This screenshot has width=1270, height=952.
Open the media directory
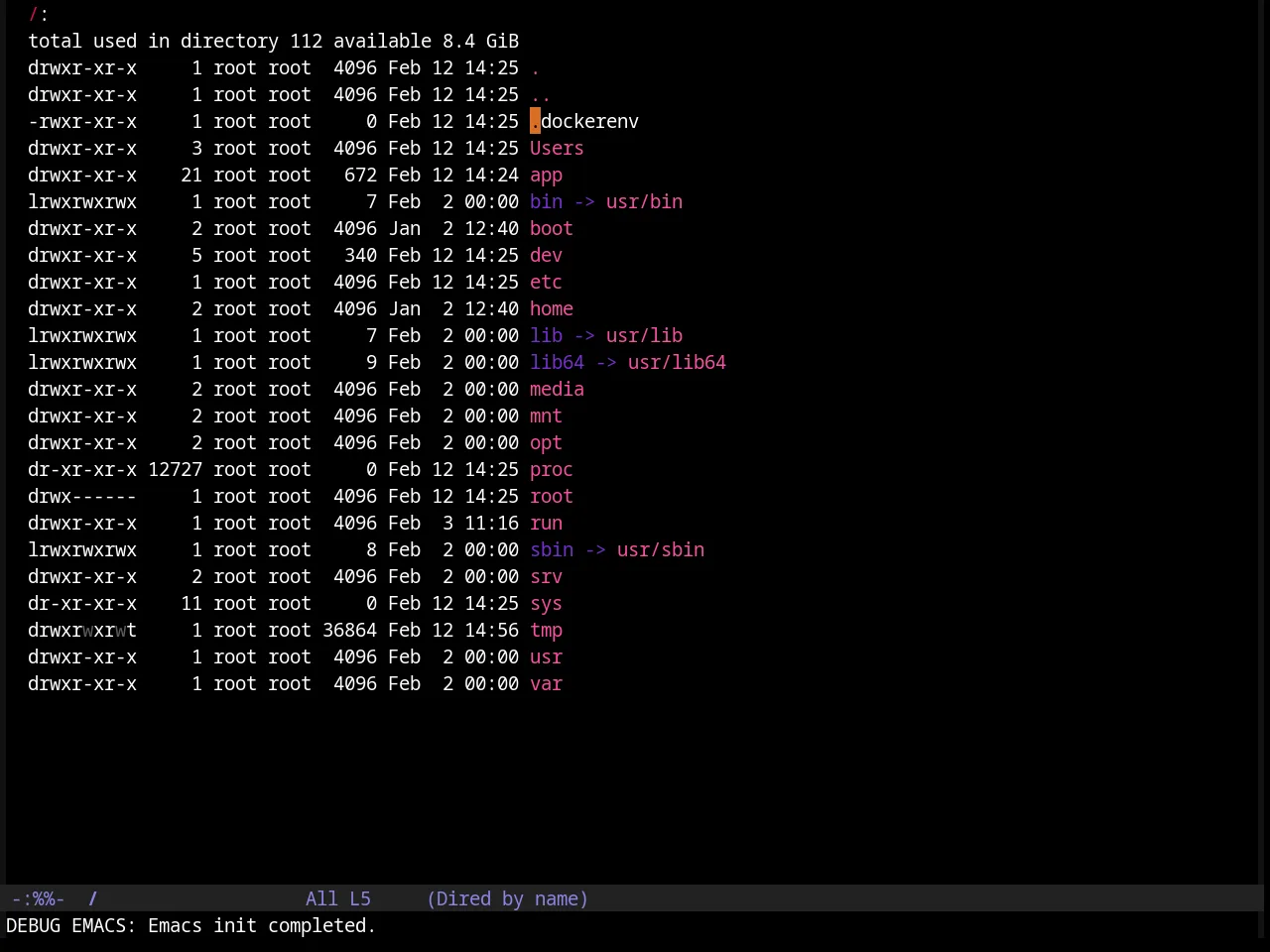click(557, 389)
